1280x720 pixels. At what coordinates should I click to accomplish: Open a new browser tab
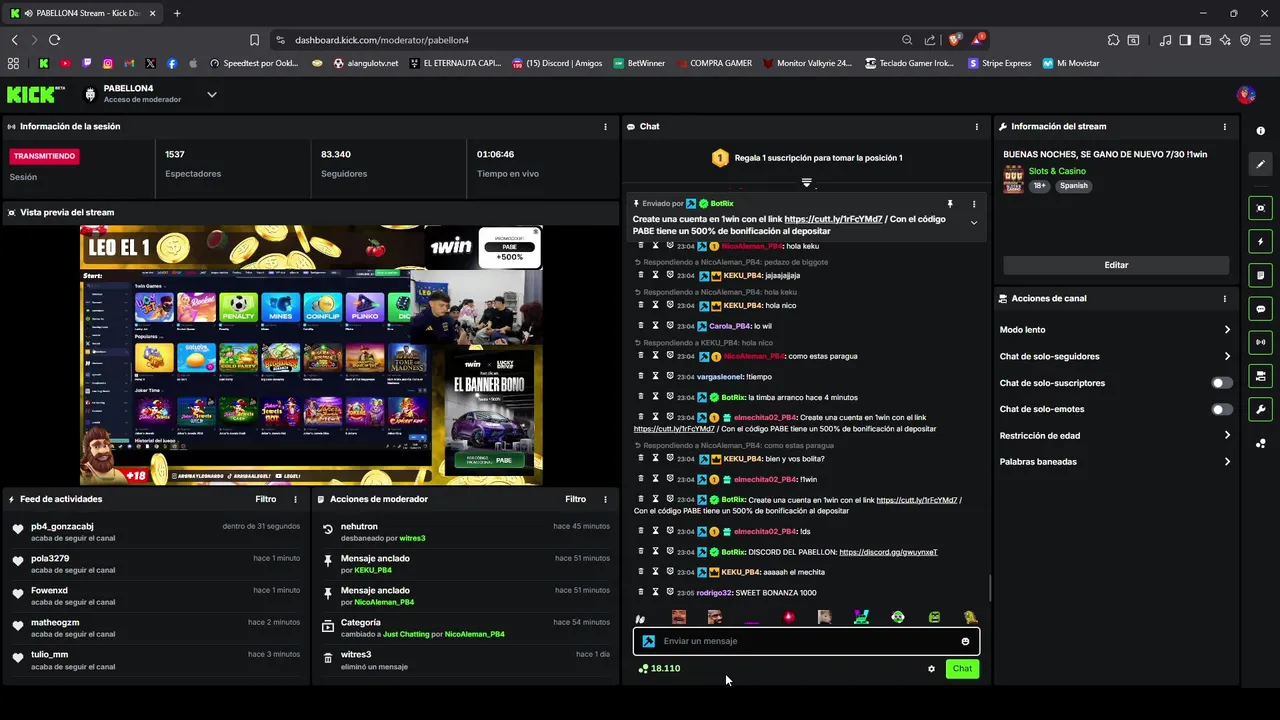[177, 13]
